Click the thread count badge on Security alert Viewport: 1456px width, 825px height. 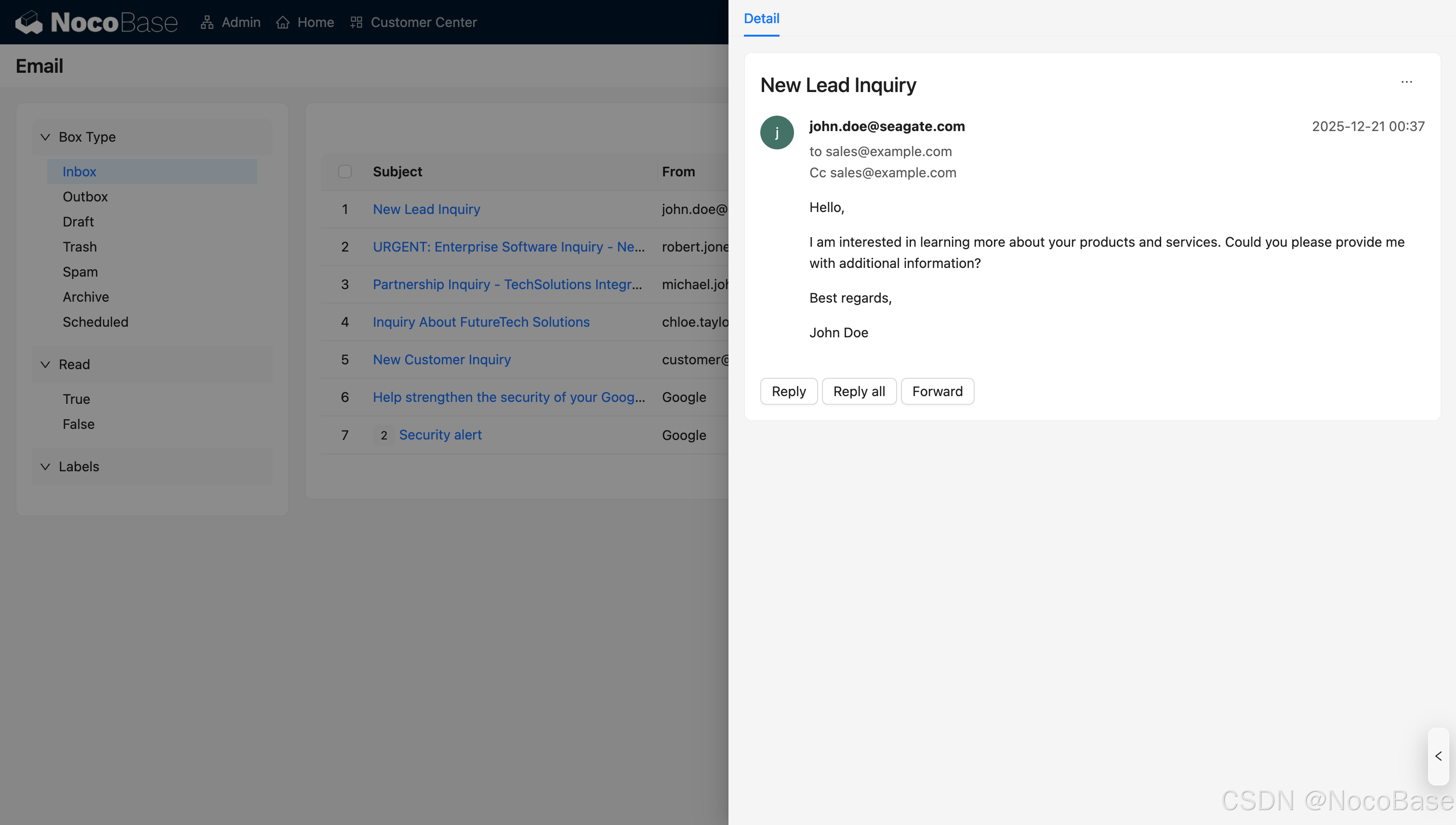(384, 435)
